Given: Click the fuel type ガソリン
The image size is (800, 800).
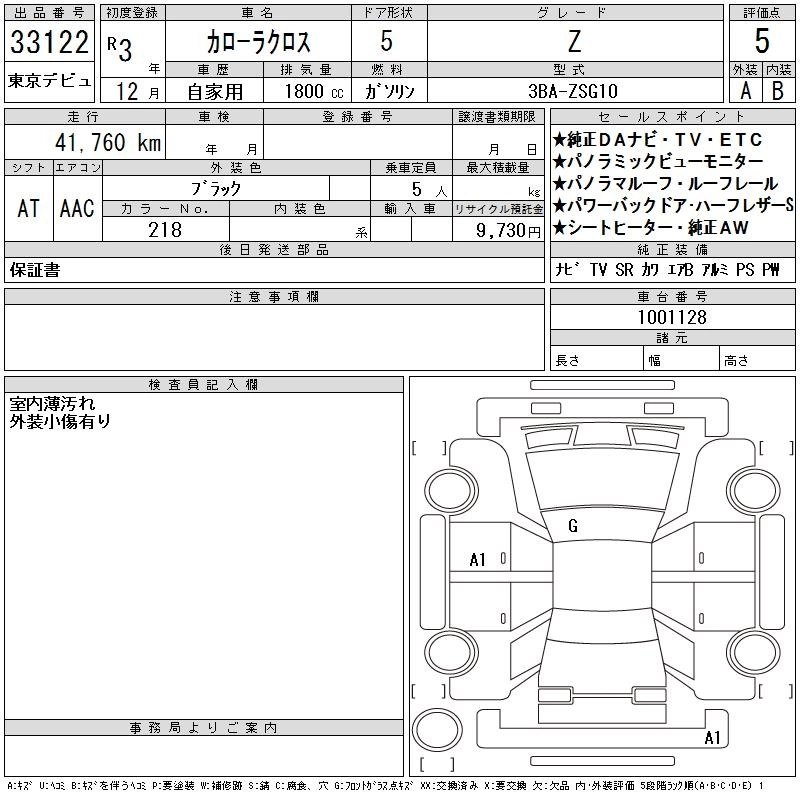Looking at the screenshot, I should [x=390, y=91].
